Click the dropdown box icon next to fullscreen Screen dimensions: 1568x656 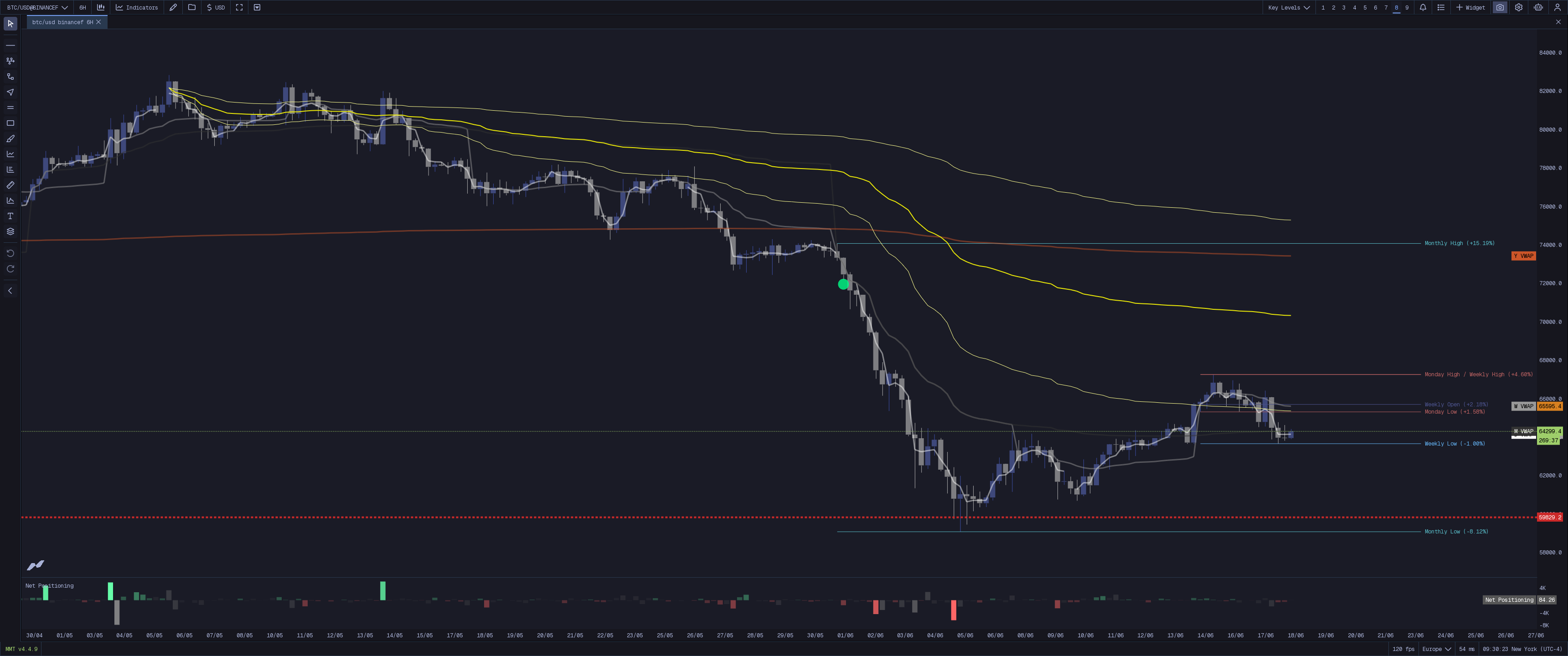coord(257,7)
